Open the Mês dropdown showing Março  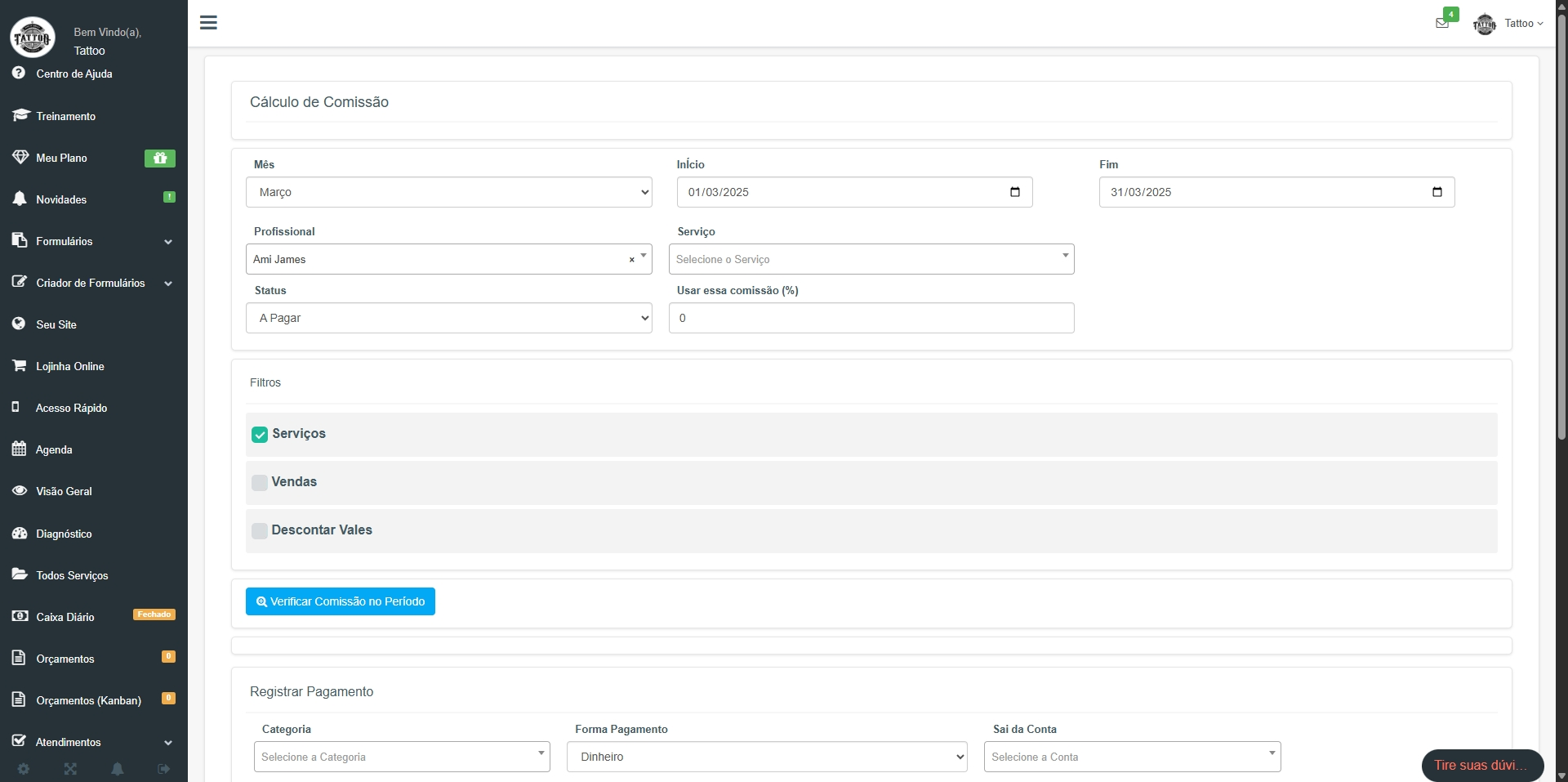[449, 192]
